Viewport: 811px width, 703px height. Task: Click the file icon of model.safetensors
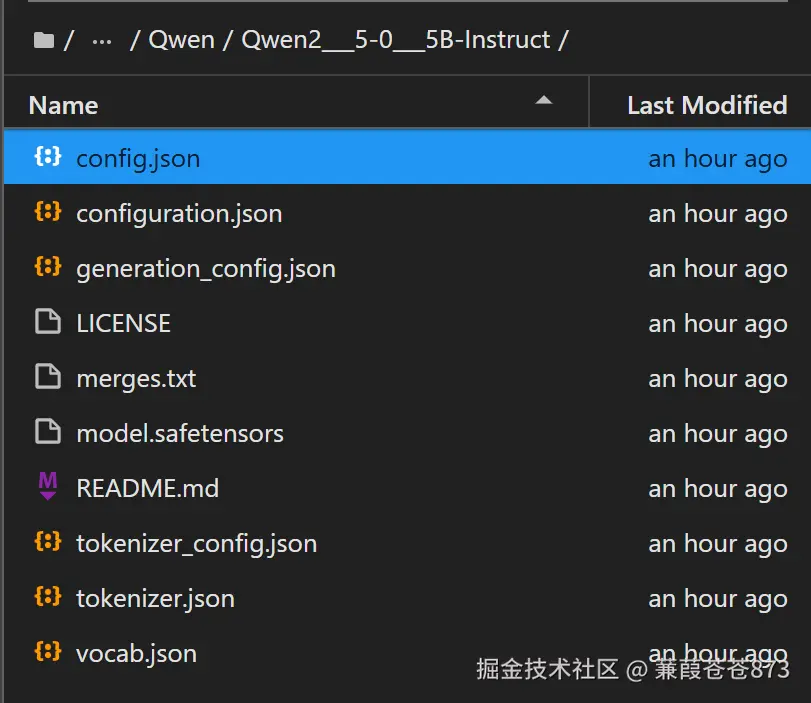click(48, 431)
